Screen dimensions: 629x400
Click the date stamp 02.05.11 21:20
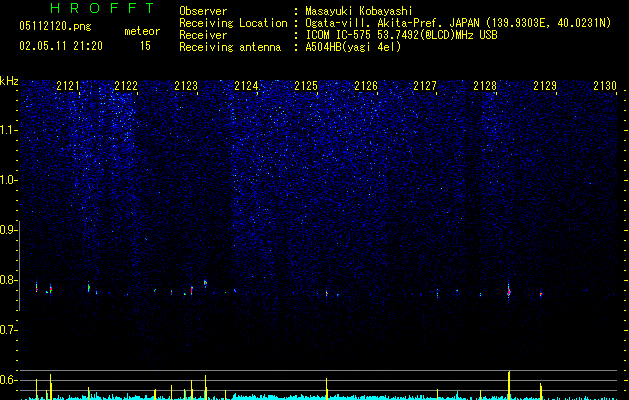point(61,46)
